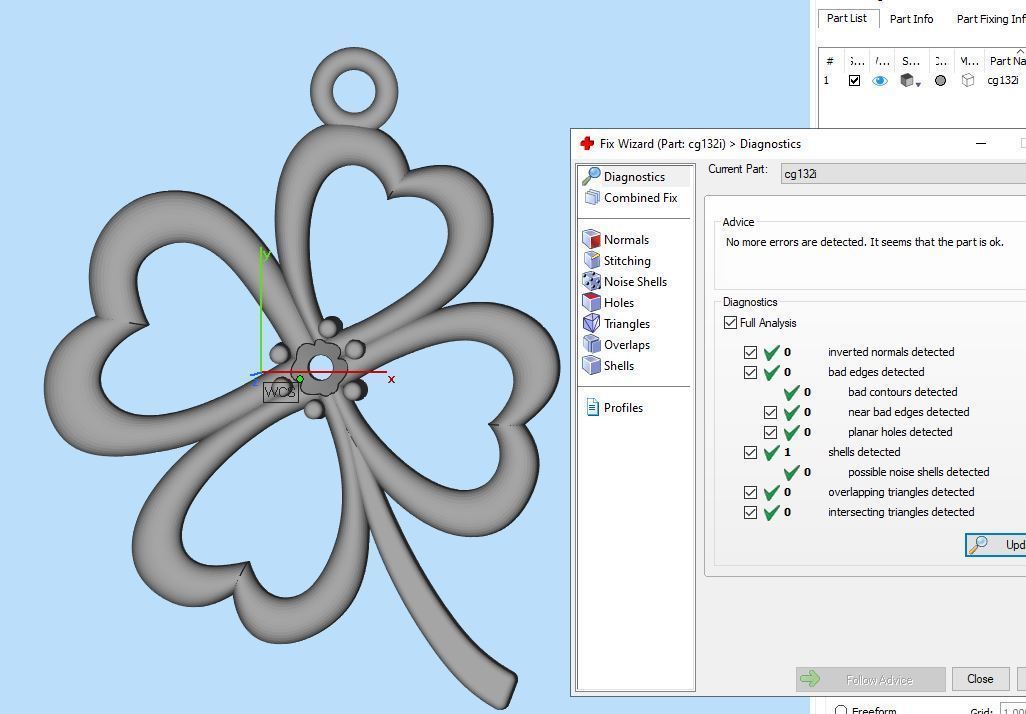Click the Grid value input field
The height and width of the screenshot is (714, 1026).
(x=1013, y=709)
